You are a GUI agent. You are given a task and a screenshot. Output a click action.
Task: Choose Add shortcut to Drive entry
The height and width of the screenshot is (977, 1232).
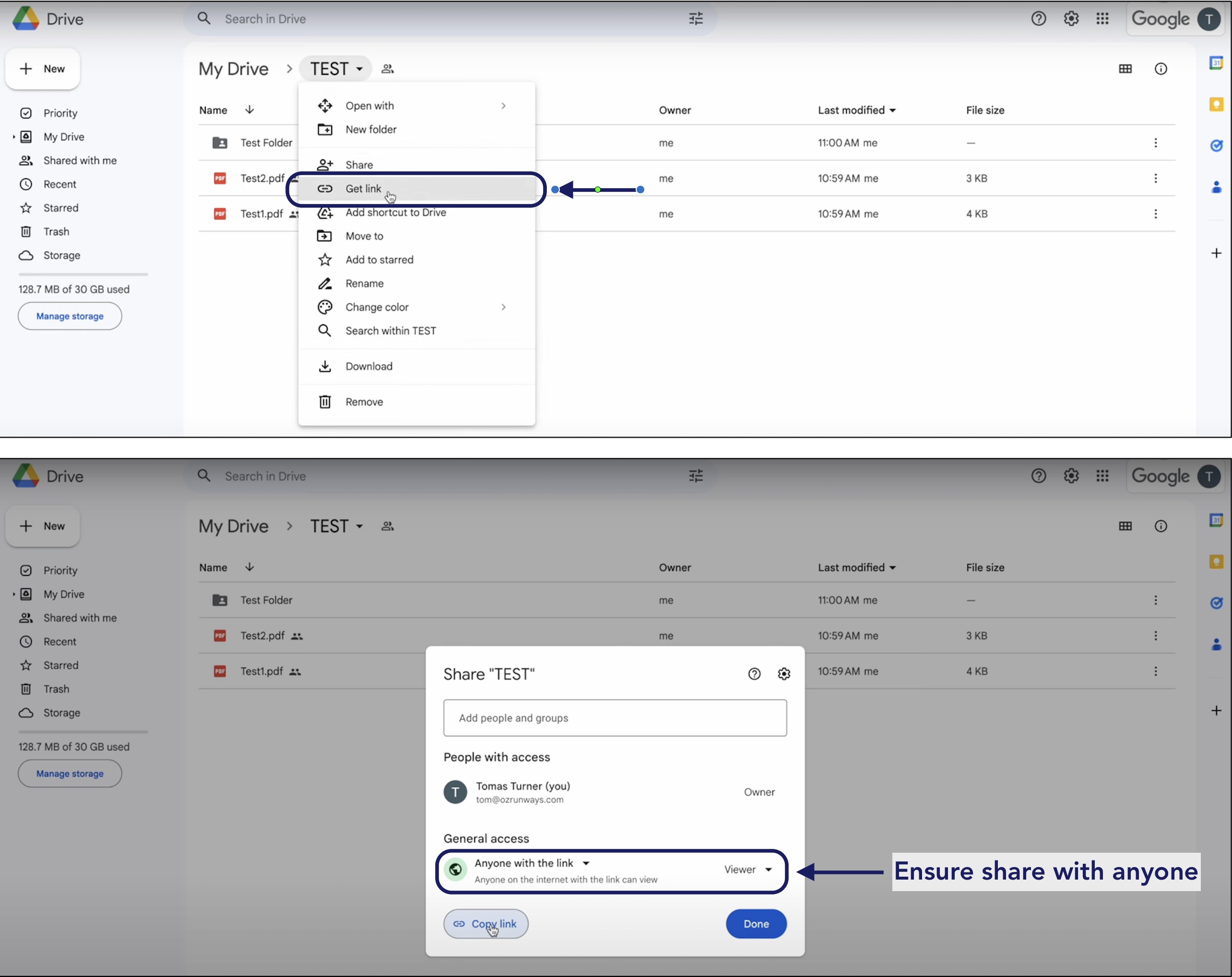point(416,213)
